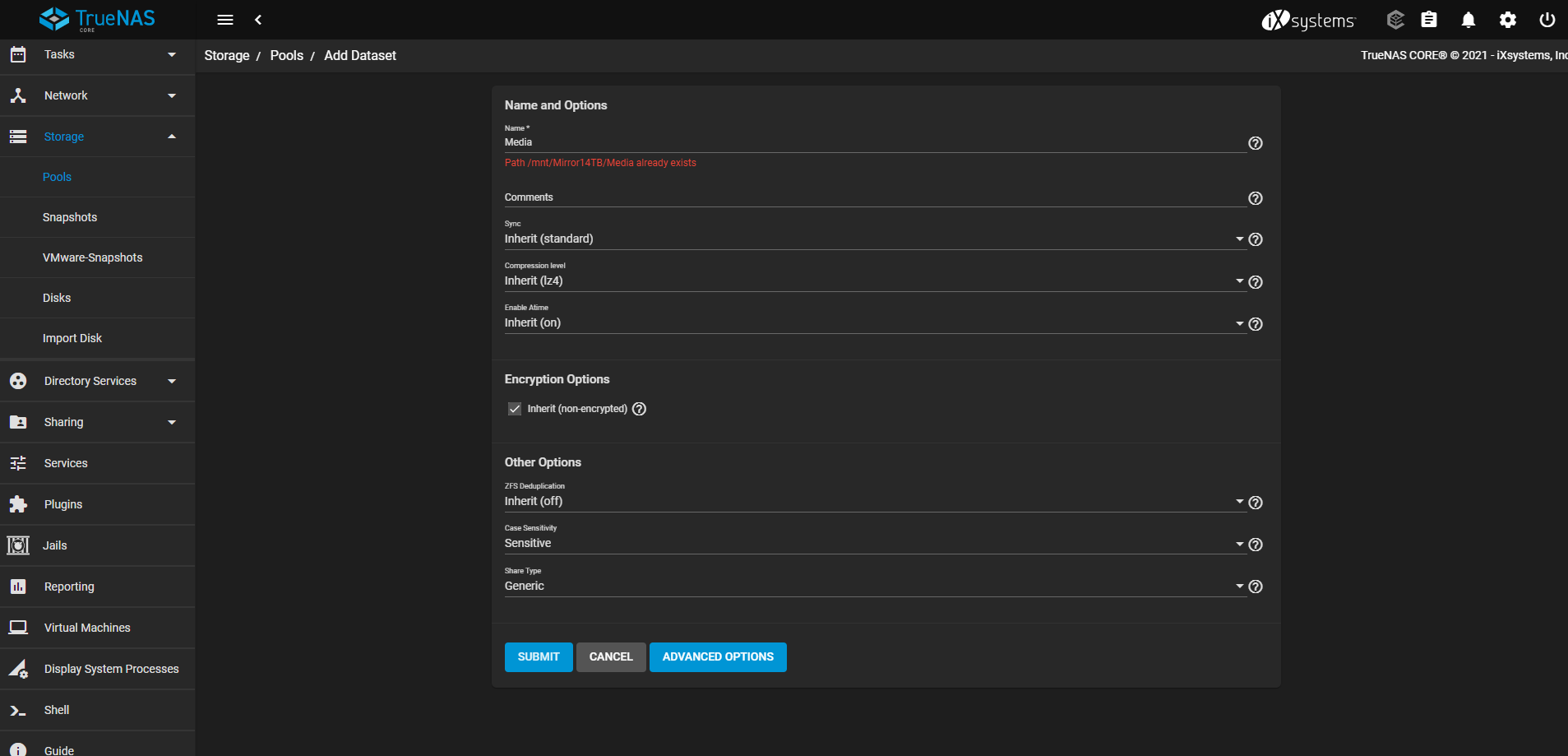Click the collapse sidebar back arrow
Viewport: 1568px width, 756px height.
(x=258, y=20)
